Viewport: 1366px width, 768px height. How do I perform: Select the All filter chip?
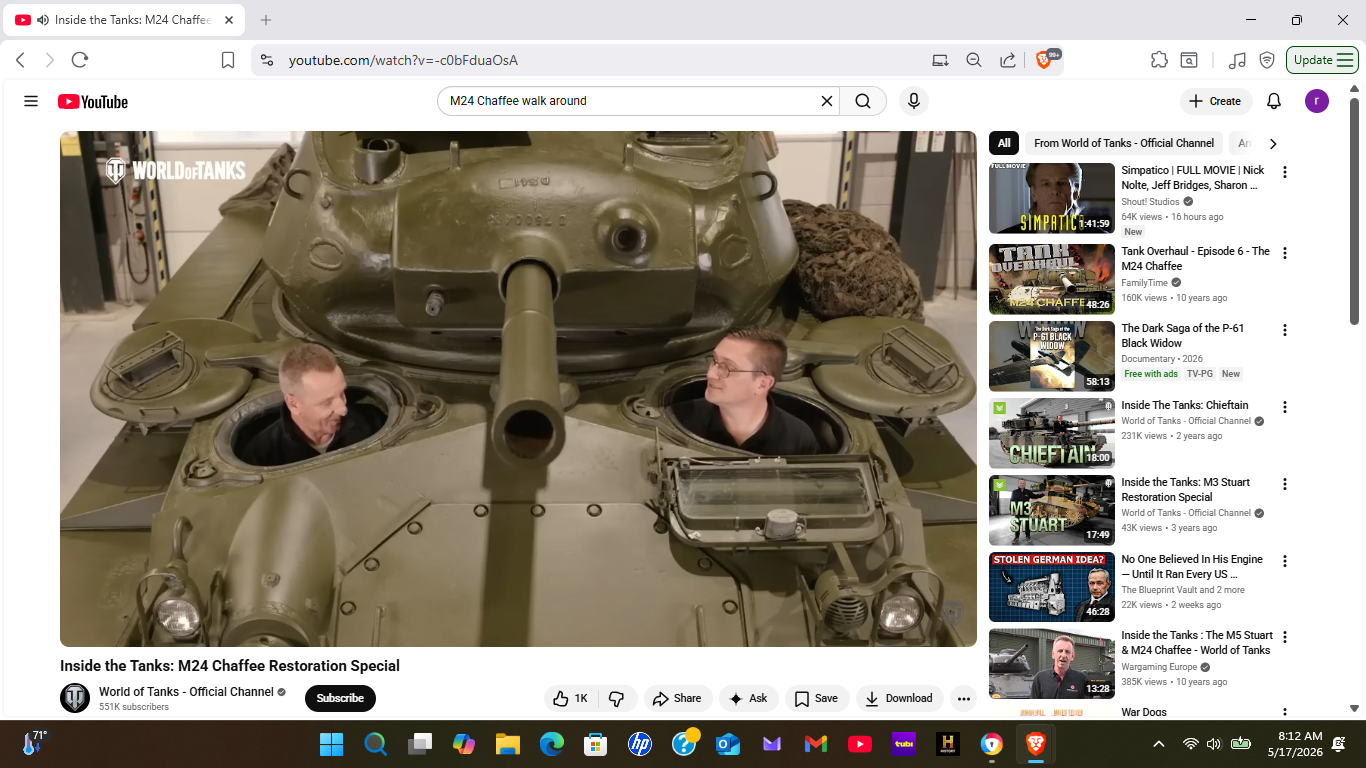[x=1004, y=143]
